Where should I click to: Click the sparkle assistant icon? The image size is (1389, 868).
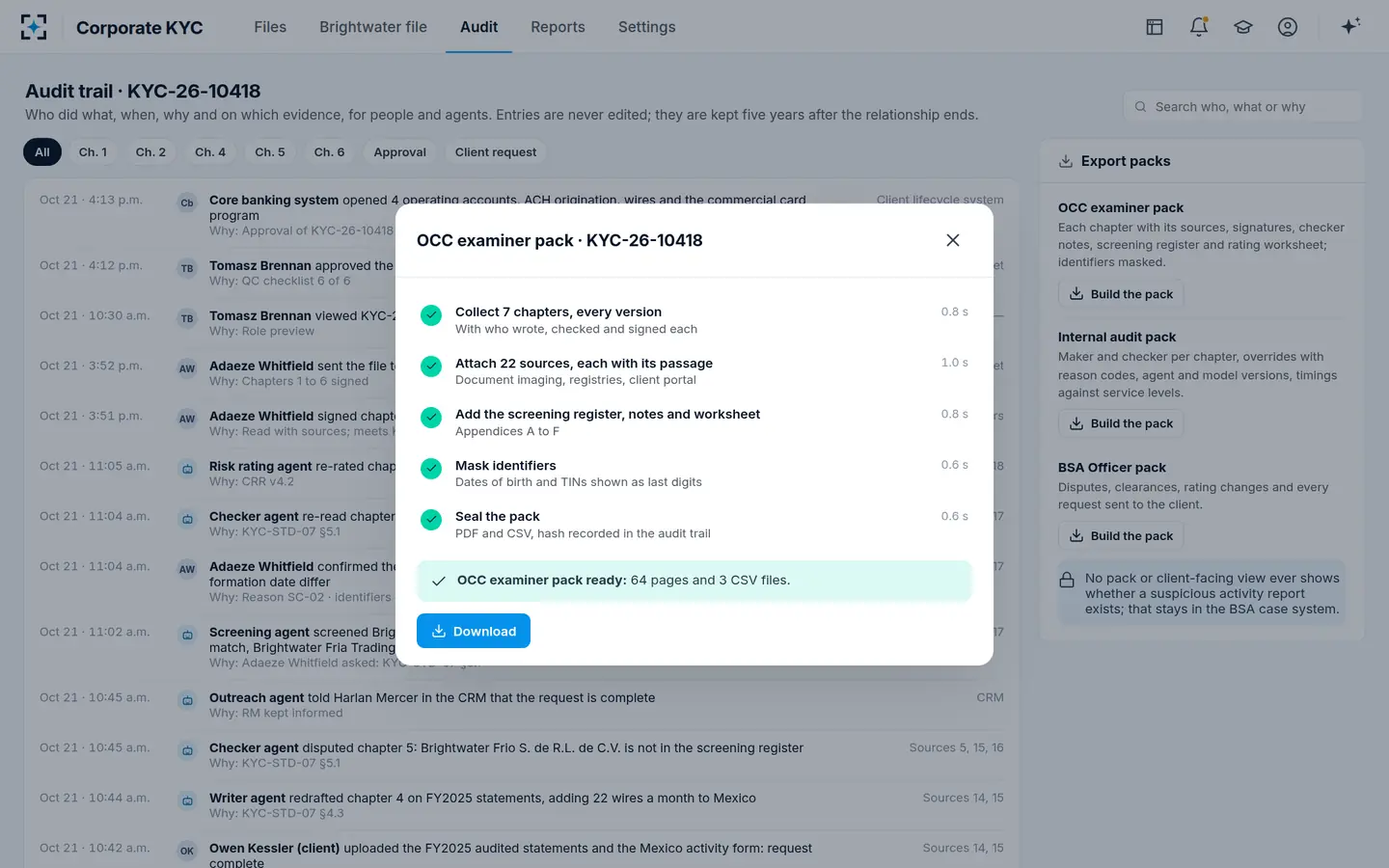point(1350,27)
